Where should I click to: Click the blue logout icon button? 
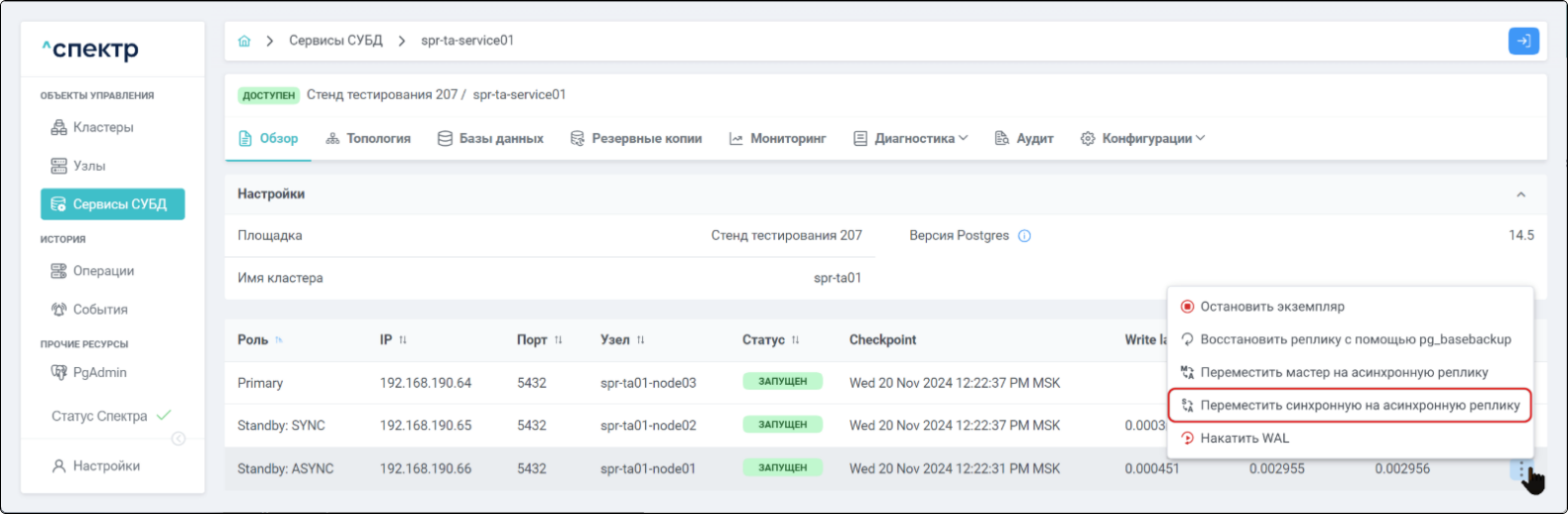pyautogui.click(x=1523, y=41)
